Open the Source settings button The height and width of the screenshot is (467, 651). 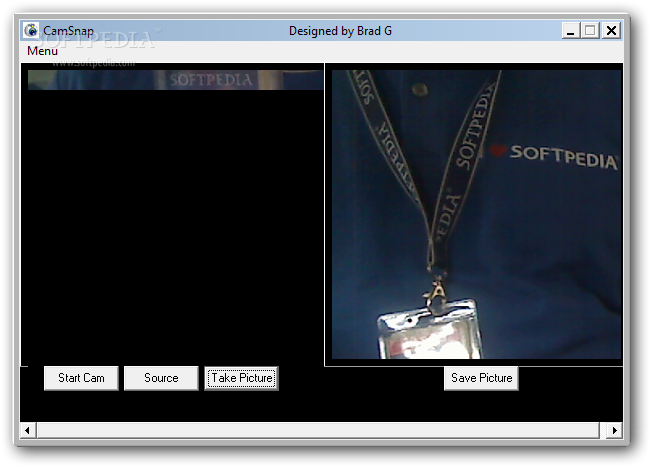pos(162,378)
